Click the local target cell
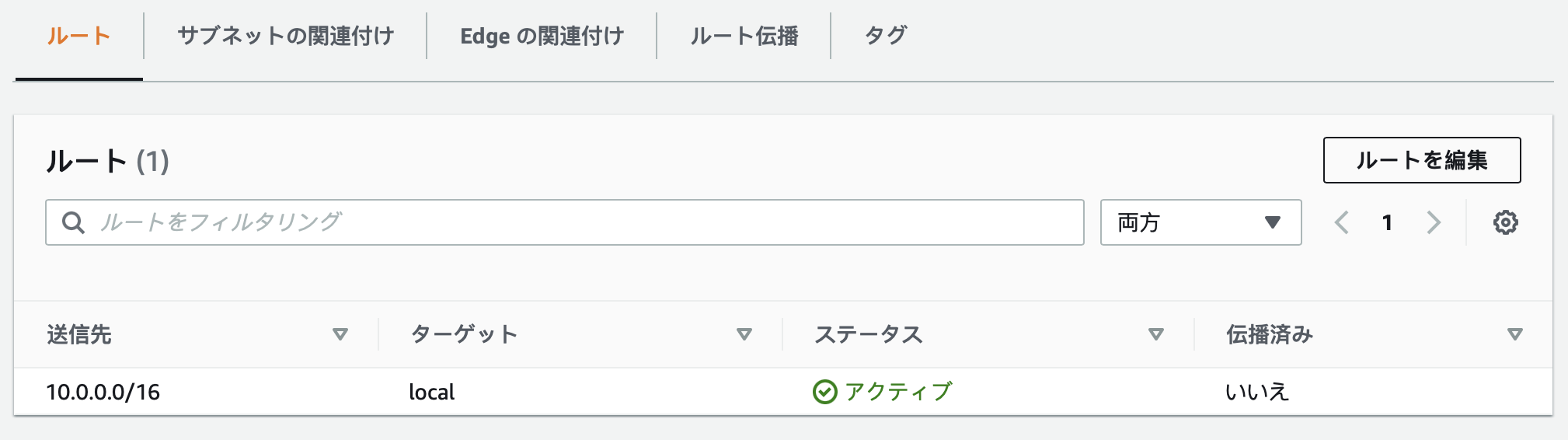Viewport: 1568px width, 440px height. tap(431, 392)
